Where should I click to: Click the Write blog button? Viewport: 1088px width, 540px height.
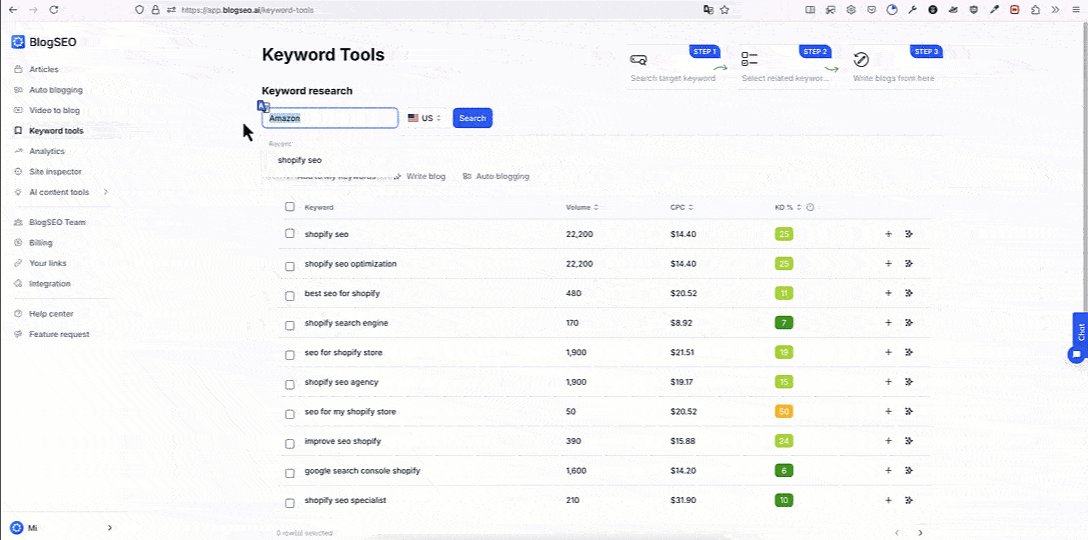pos(420,176)
